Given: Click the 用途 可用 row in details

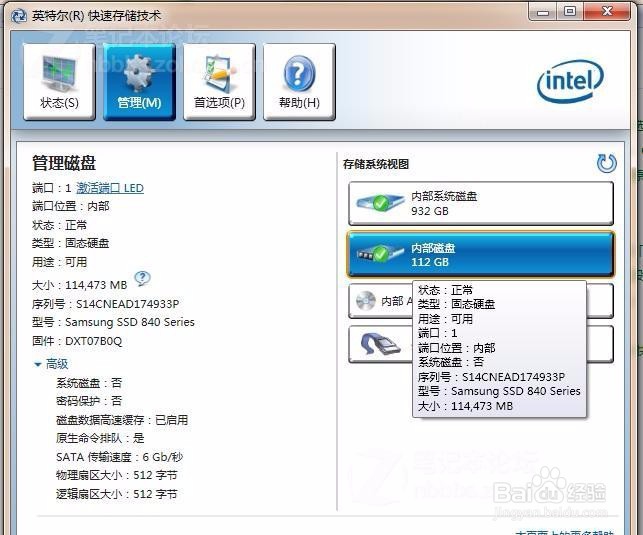Looking at the screenshot, I should 59,262.
